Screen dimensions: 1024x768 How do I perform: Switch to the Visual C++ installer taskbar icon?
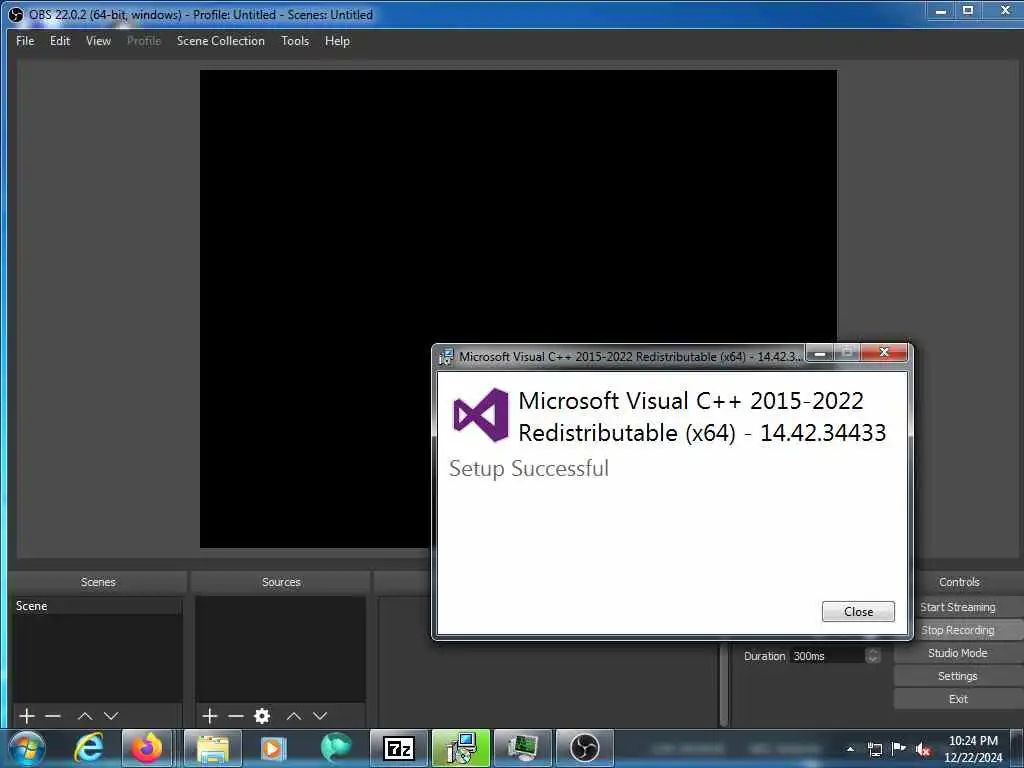(x=461, y=748)
